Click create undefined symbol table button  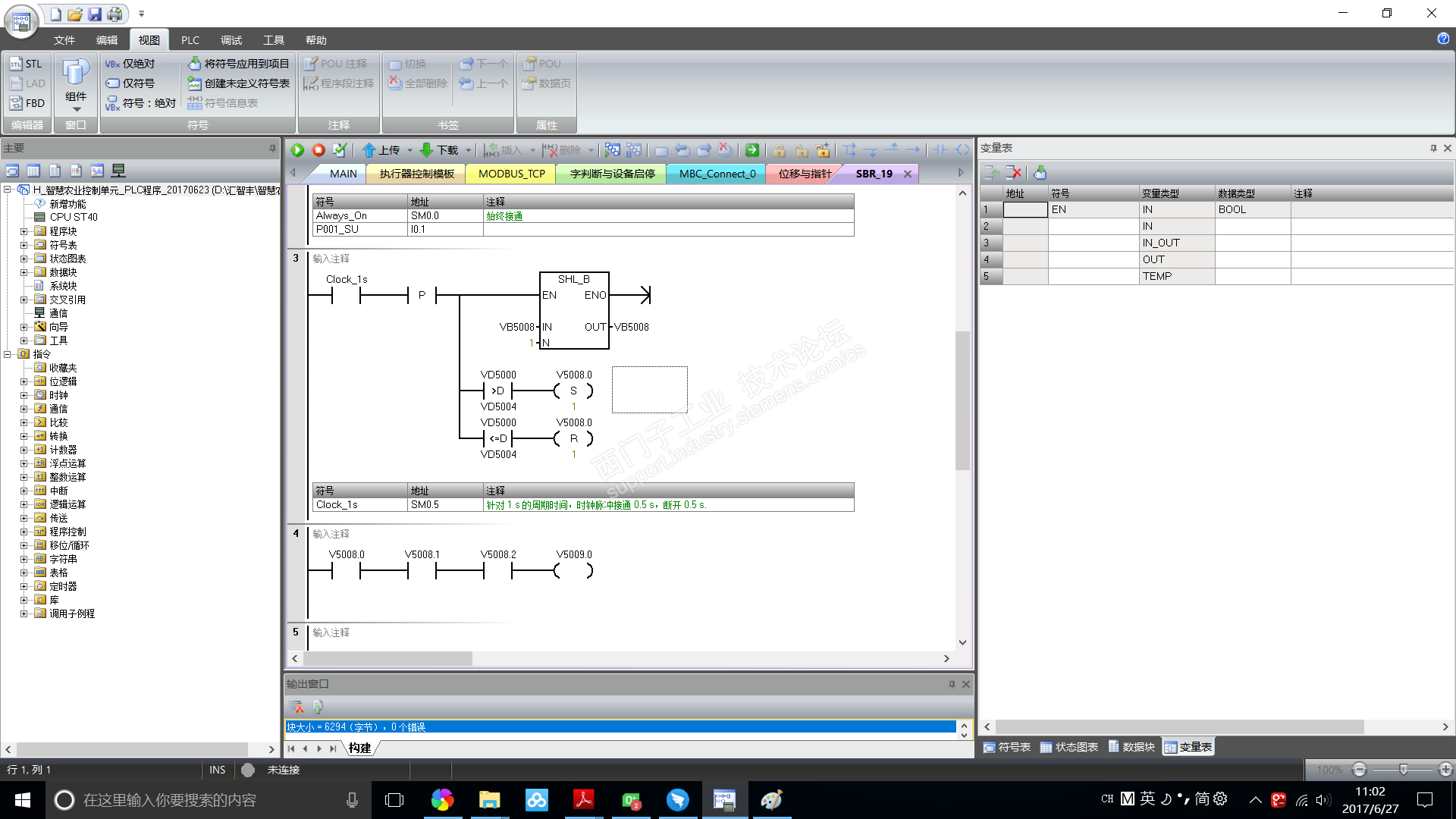(x=239, y=83)
